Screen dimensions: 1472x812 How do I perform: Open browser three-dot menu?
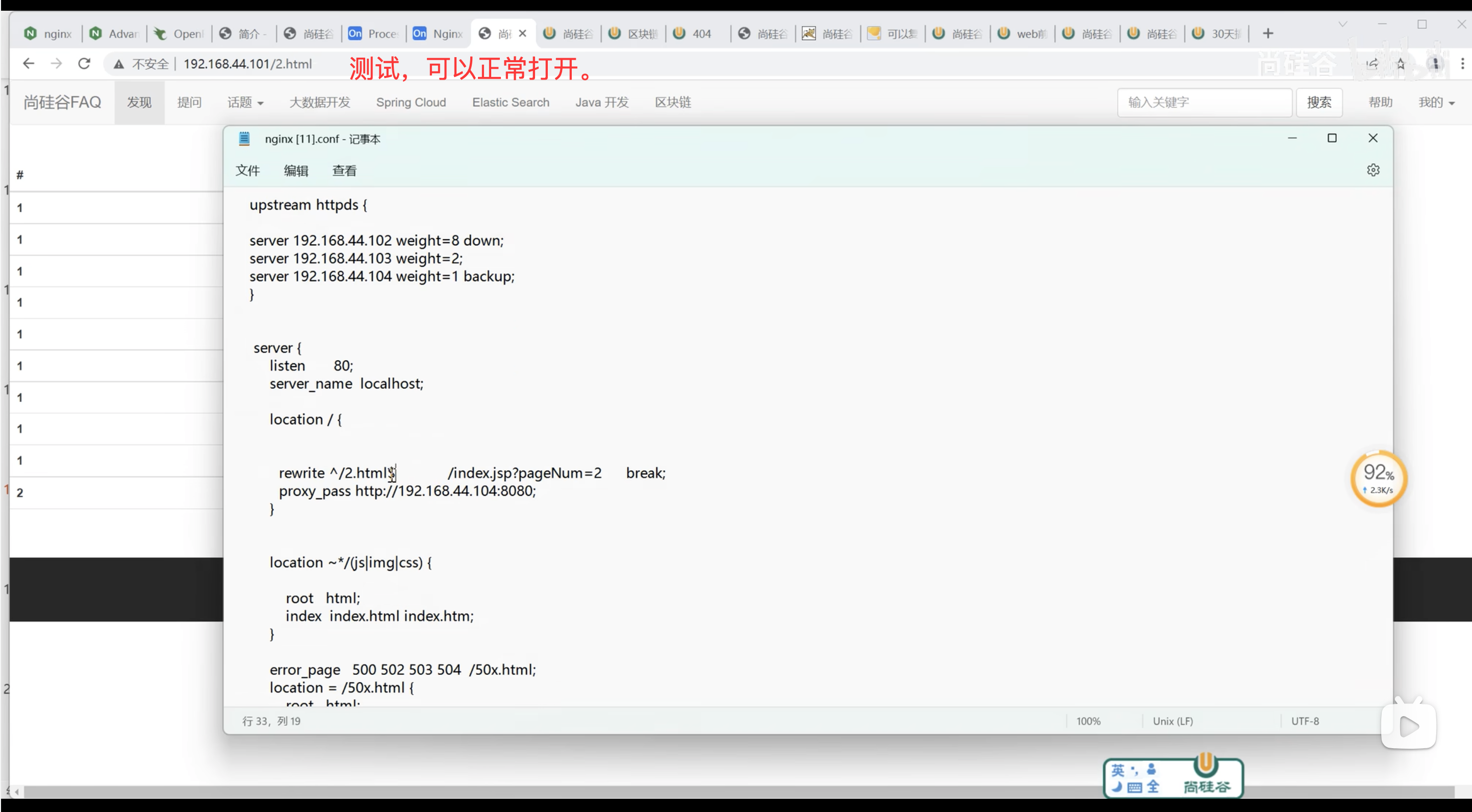pos(1462,63)
